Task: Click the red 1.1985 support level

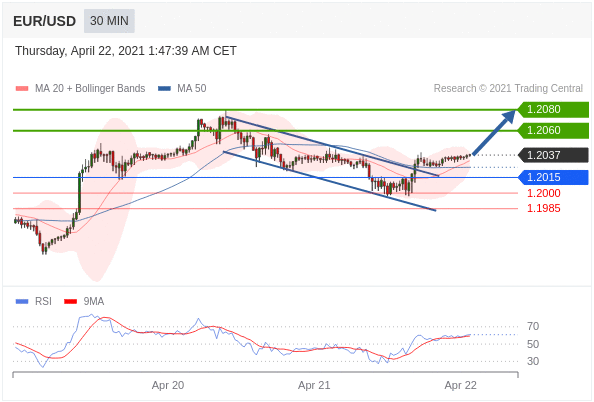Action: click(x=544, y=208)
